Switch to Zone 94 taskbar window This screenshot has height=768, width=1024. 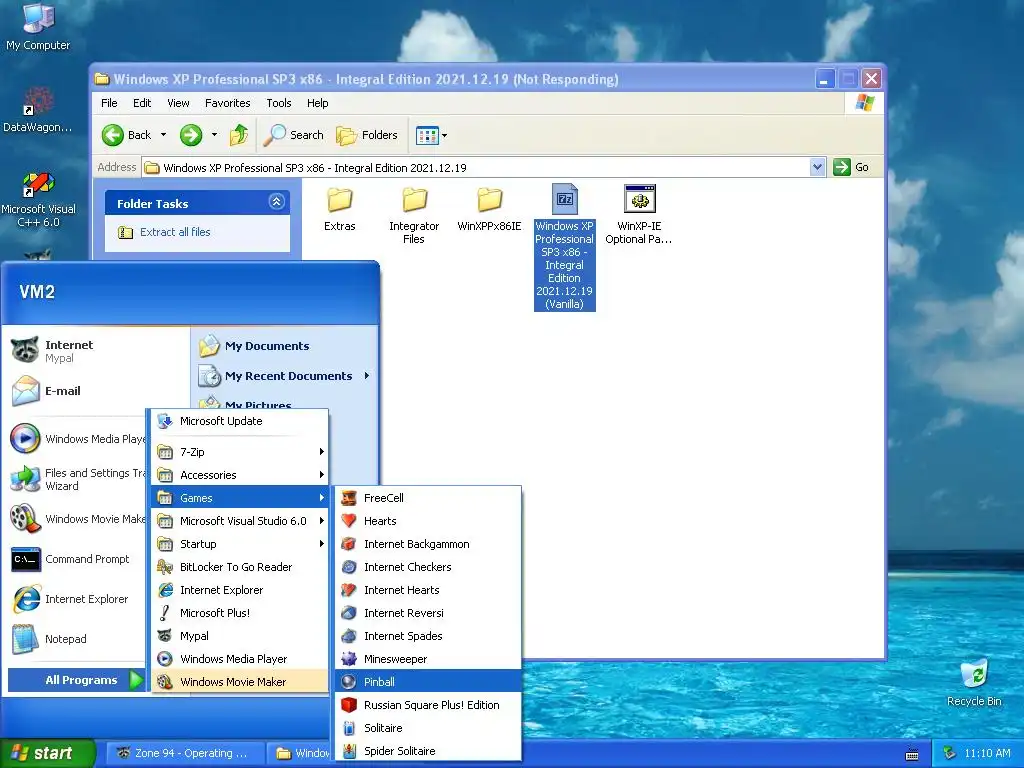point(185,753)
